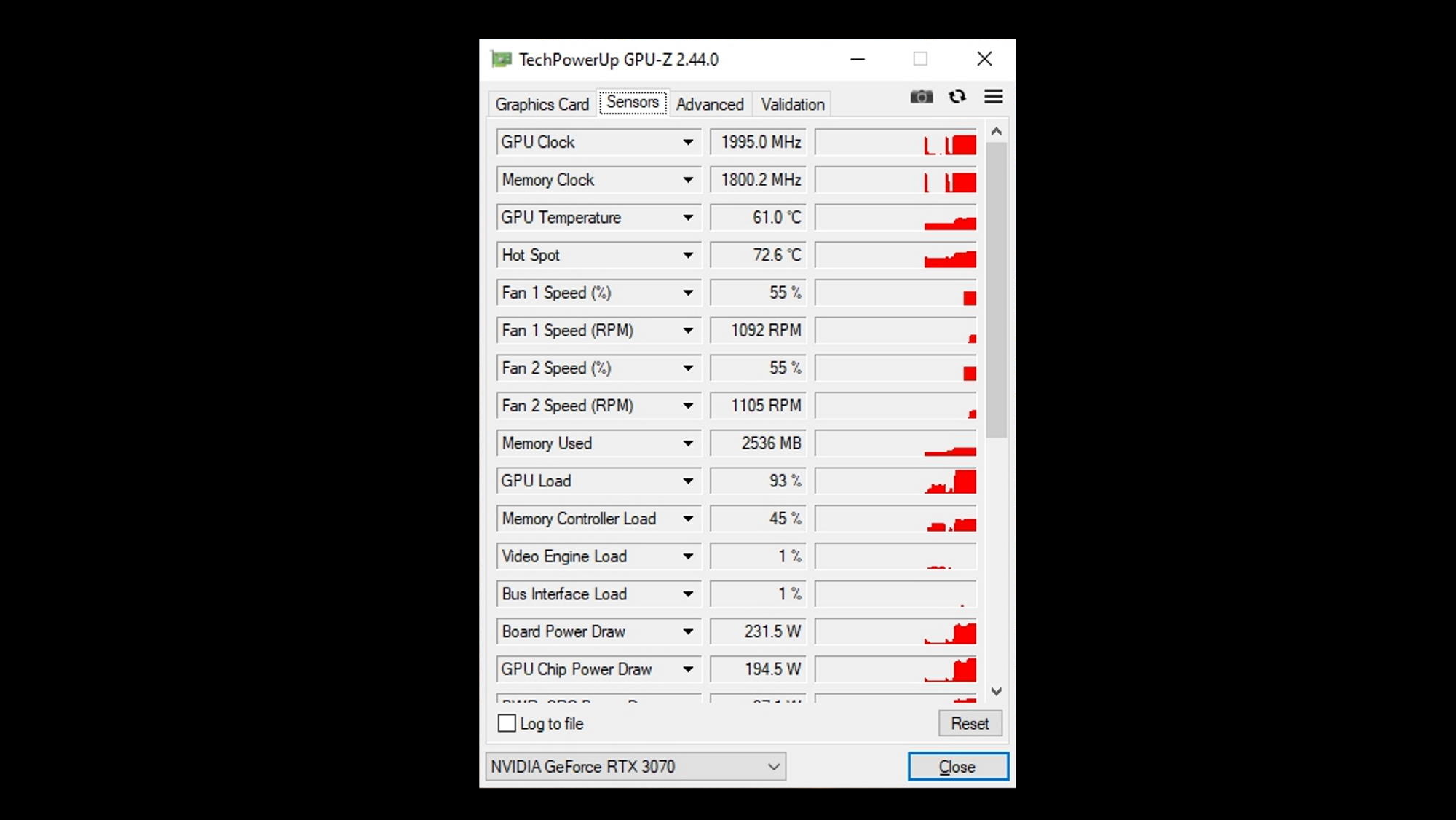Open the GPU Clock sensor dropdown arrow
Screen dimensions: 1456x820
pos(687,142)
